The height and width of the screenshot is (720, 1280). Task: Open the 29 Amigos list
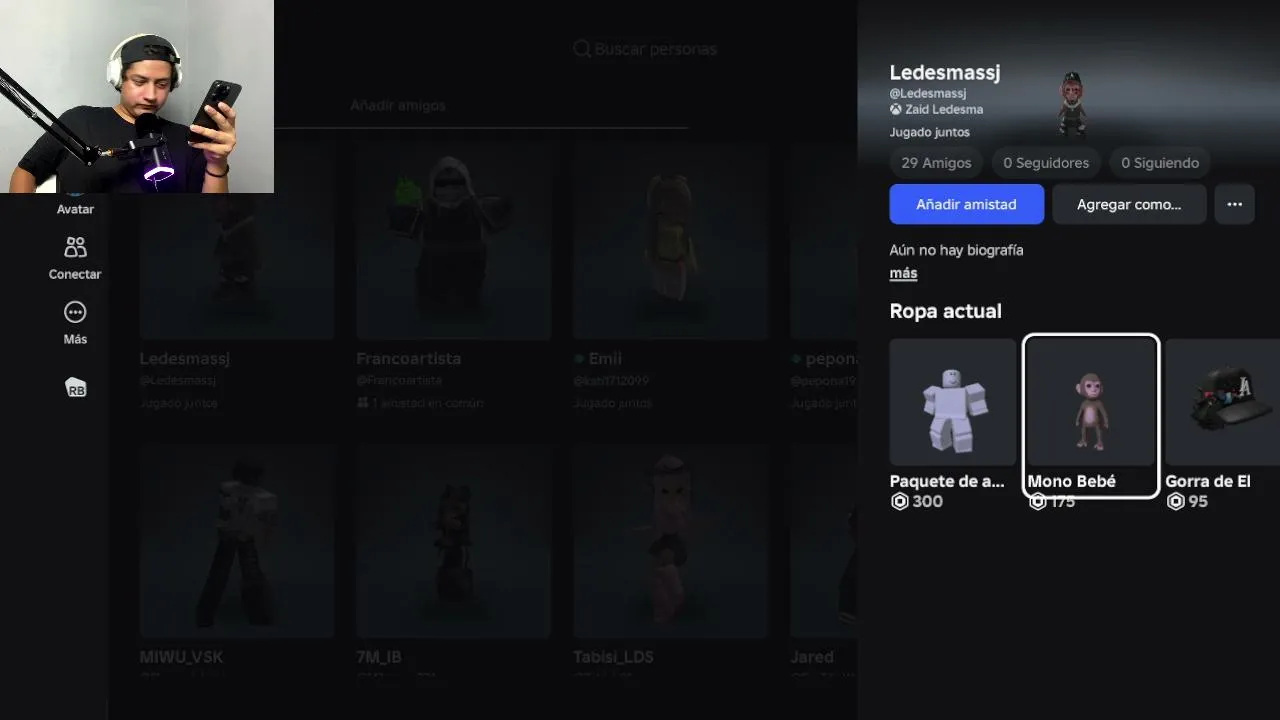coord(936,163)
